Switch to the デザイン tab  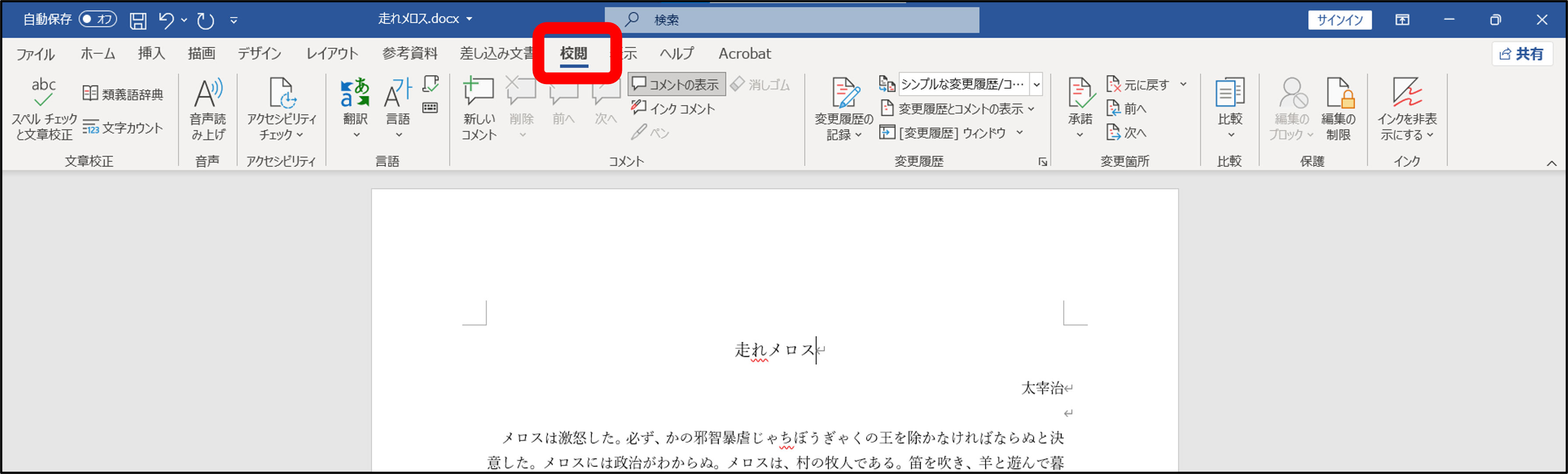(259, 53)
